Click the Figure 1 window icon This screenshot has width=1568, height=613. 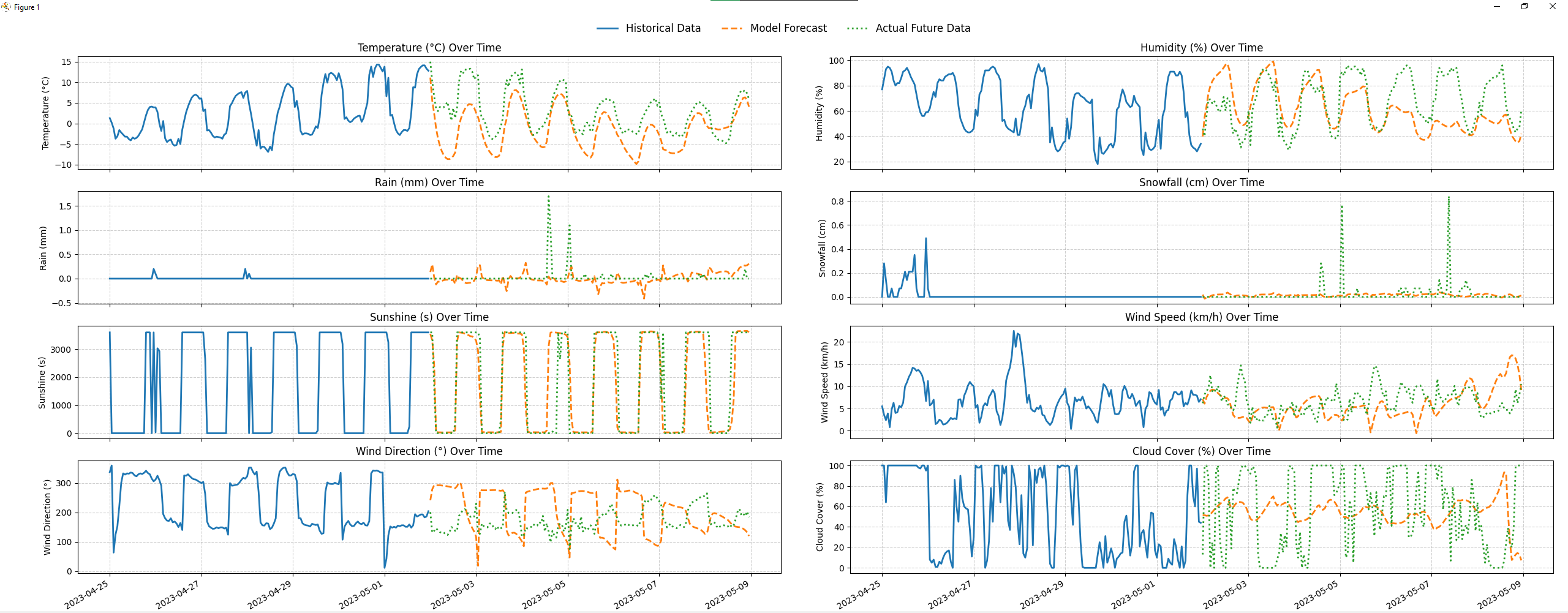(x=6, y=7)
